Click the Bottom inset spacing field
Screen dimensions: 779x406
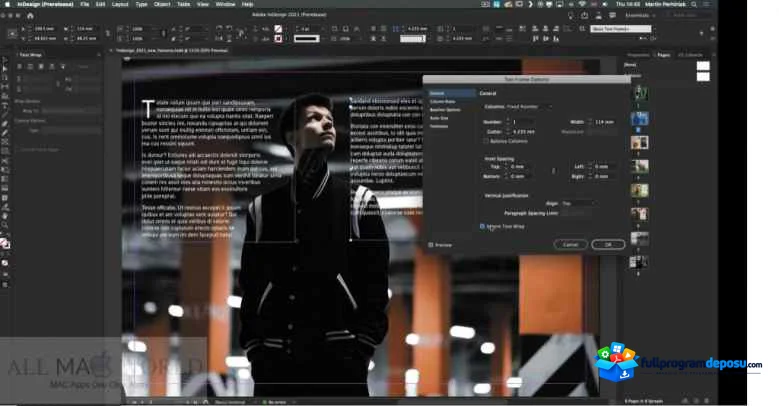point(522,176)
